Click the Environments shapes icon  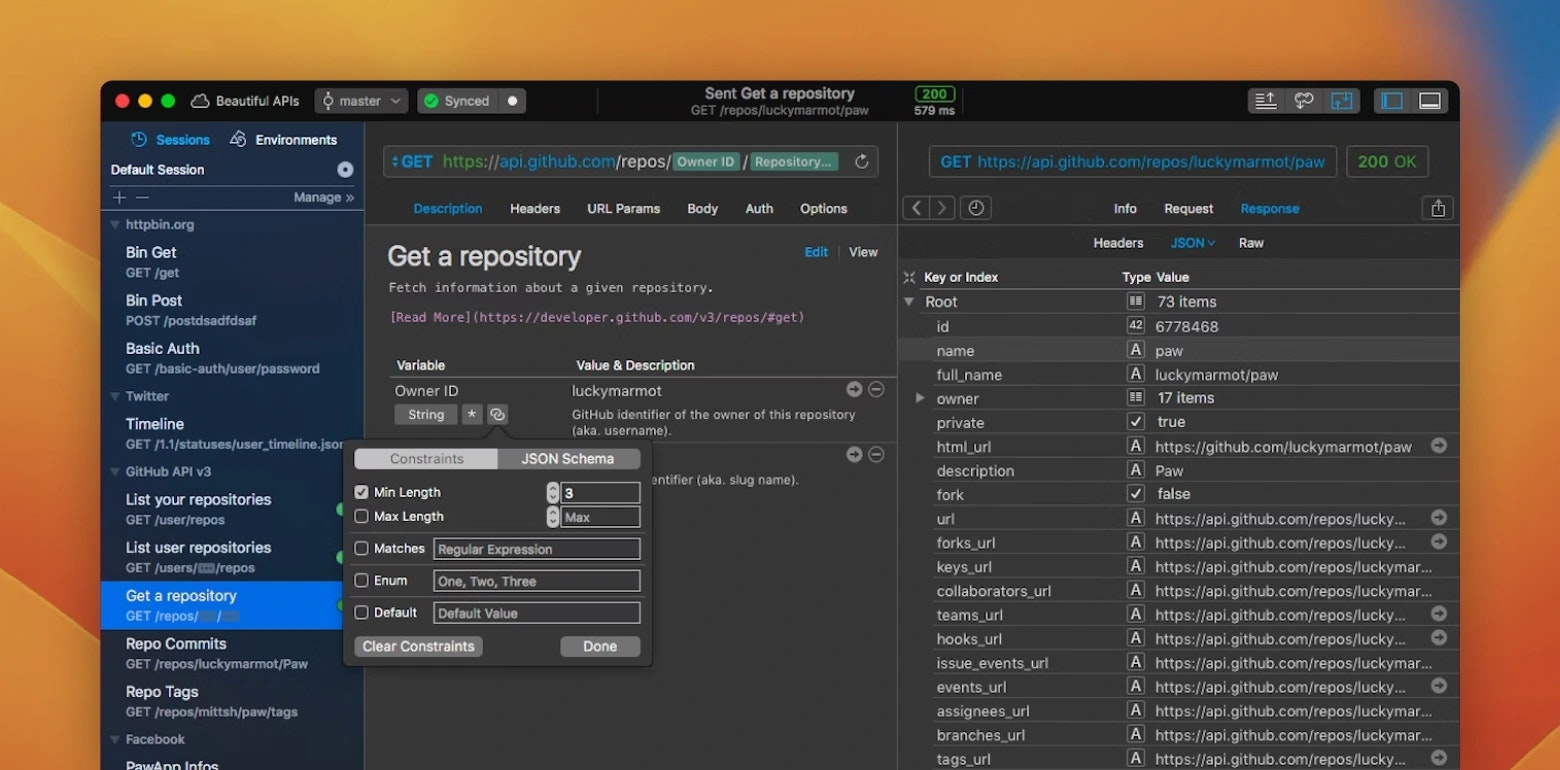point(238,139)
